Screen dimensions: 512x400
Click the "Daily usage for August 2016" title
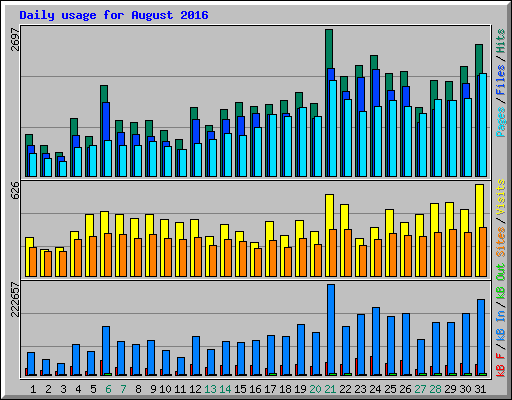[x=114, y=15]
